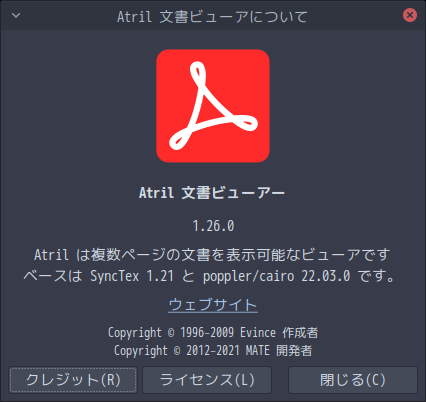
Task: Click the SyncTex 1.21 text
Action: (132, 276)
